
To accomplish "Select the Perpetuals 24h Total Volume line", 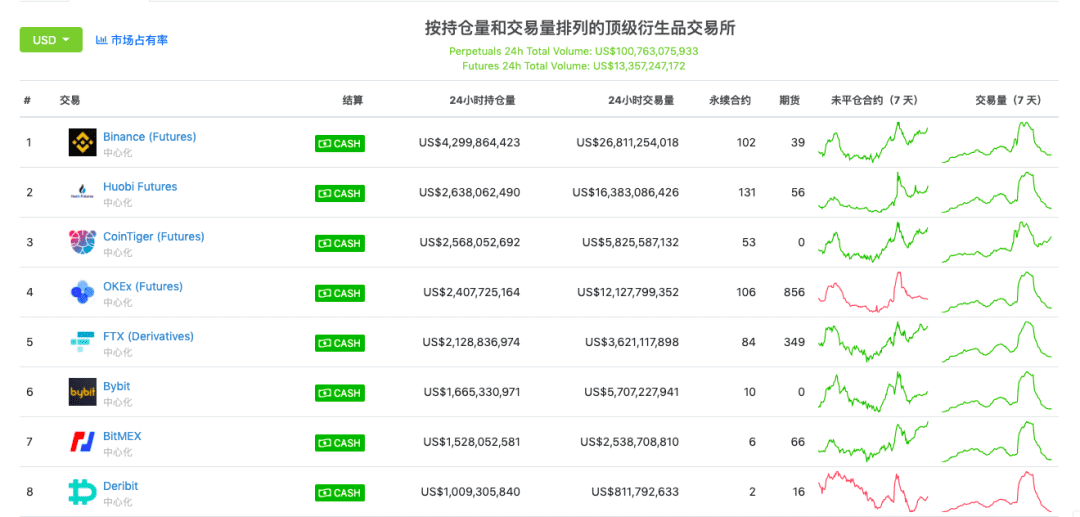I will 574,51.
